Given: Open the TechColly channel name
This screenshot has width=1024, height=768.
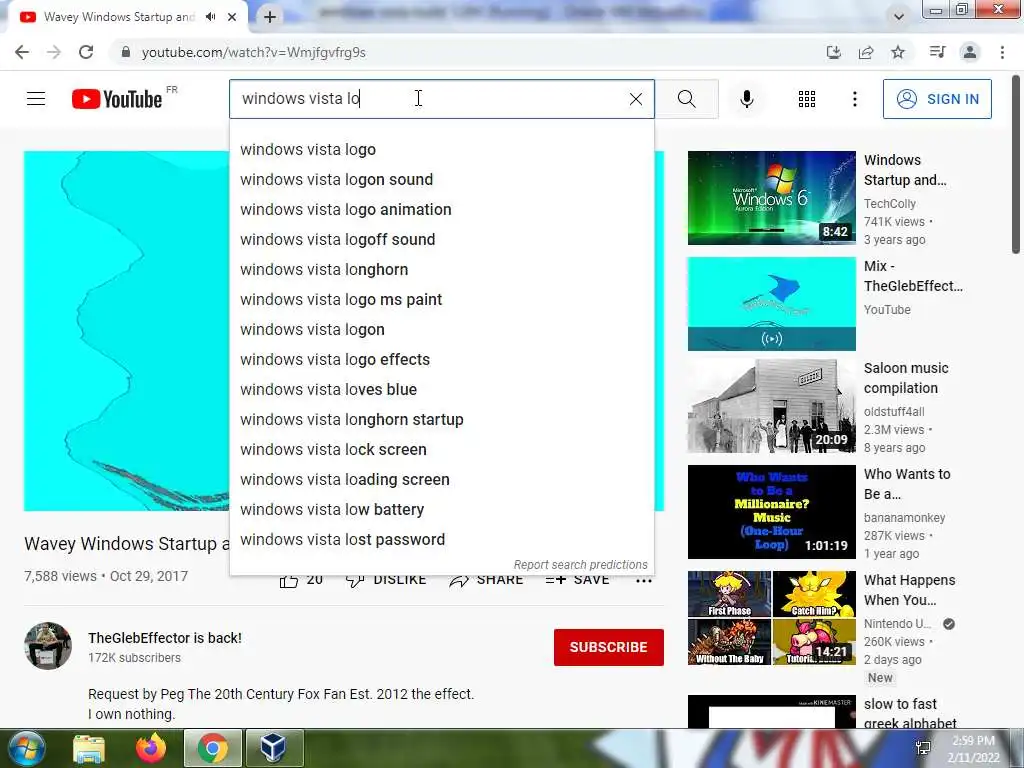Looking at the screenshot, I should pyautogui.click(x=889, y=204).
